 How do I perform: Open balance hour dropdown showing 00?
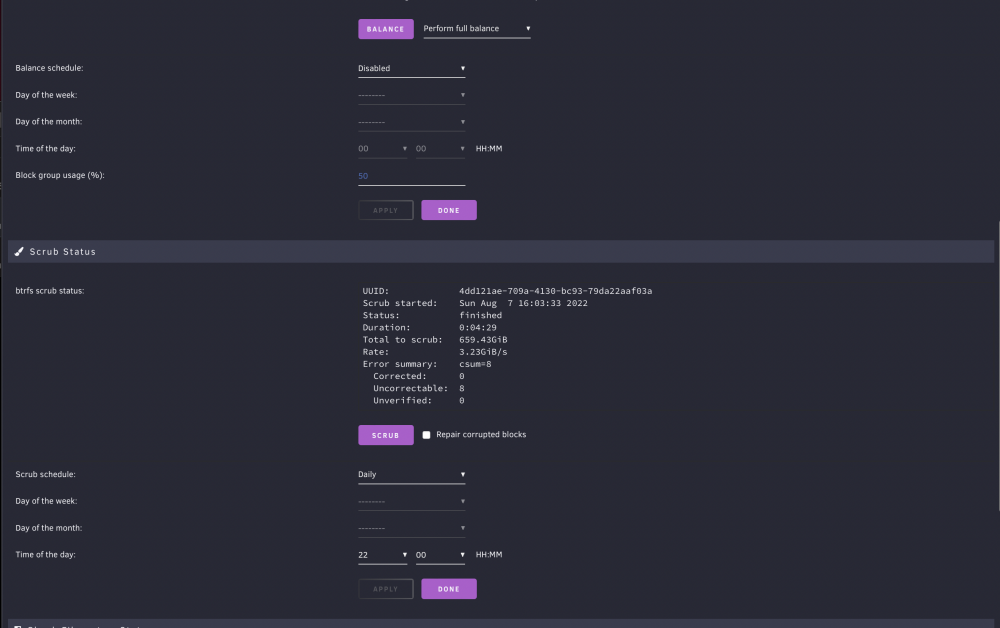[382, 149]
